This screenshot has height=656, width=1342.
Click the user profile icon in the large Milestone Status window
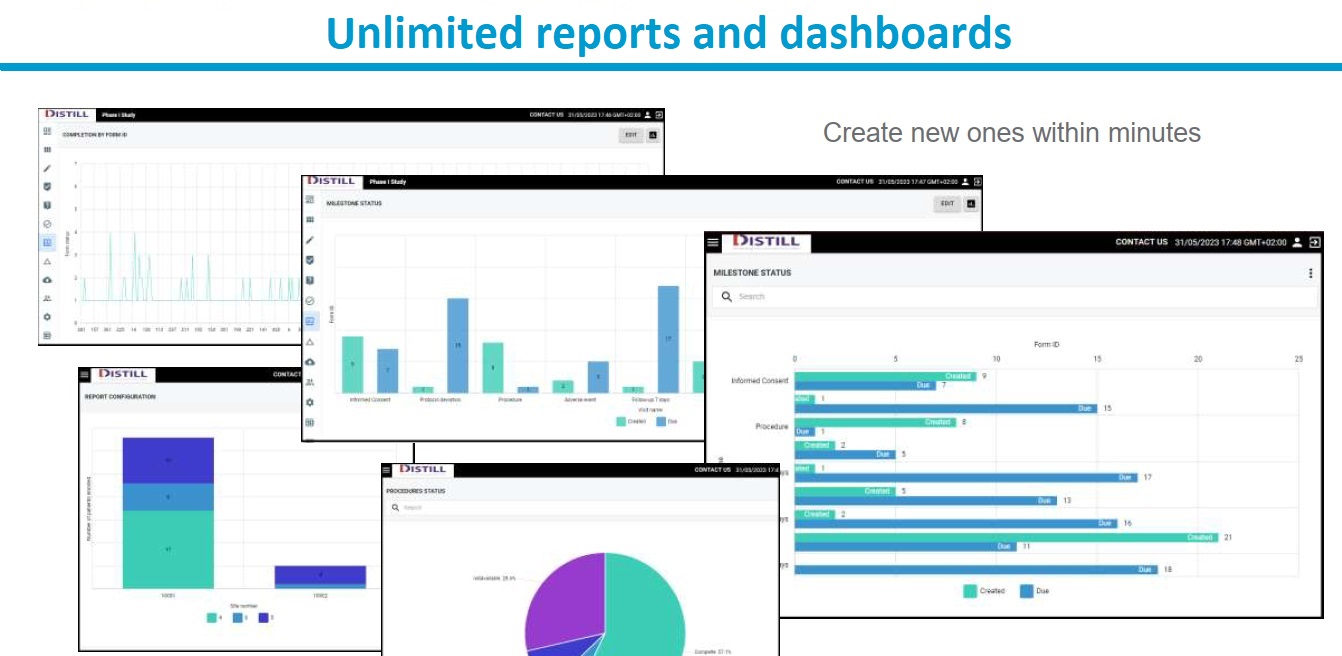pyautogui.click(x=1297, y=242)
